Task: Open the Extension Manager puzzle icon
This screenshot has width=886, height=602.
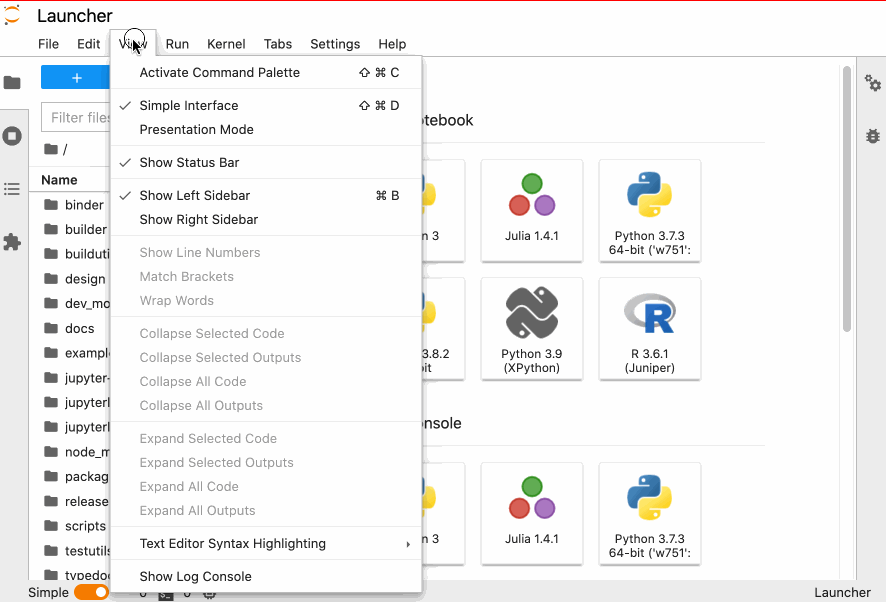Action: click(x=12, y=242)
